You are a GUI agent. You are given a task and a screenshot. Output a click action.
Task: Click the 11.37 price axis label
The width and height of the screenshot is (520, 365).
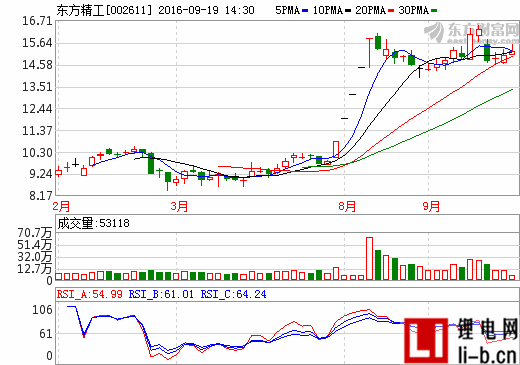click(37, 131)
